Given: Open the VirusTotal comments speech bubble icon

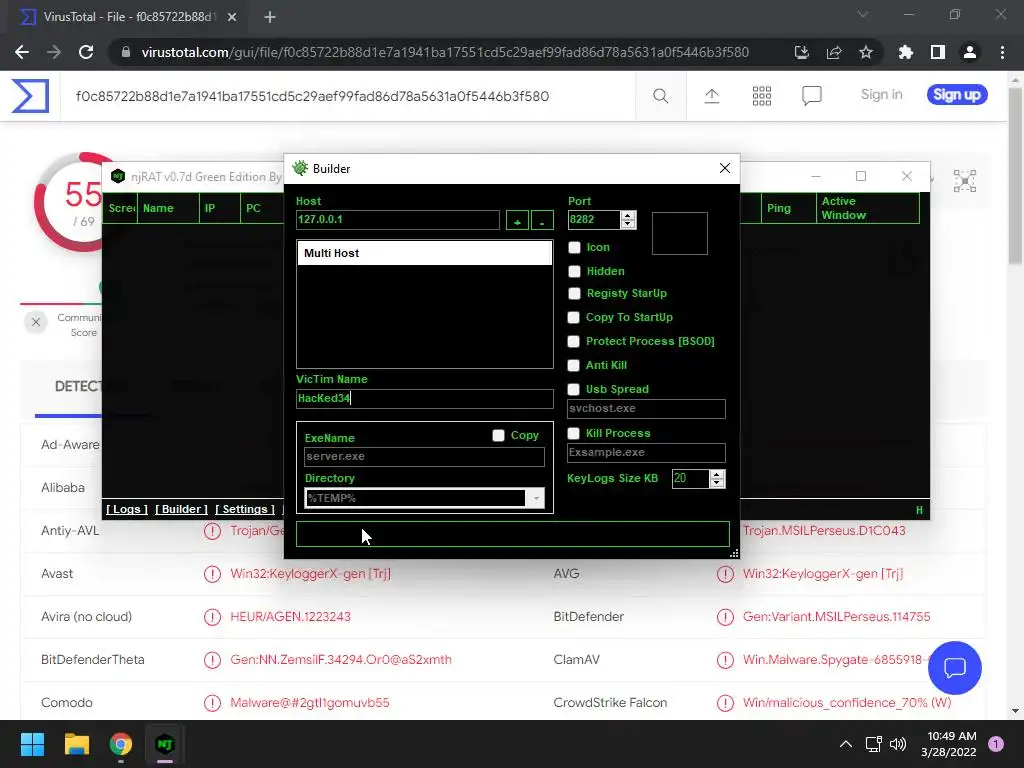Looking at the screenshot, I should pos(812,96).
